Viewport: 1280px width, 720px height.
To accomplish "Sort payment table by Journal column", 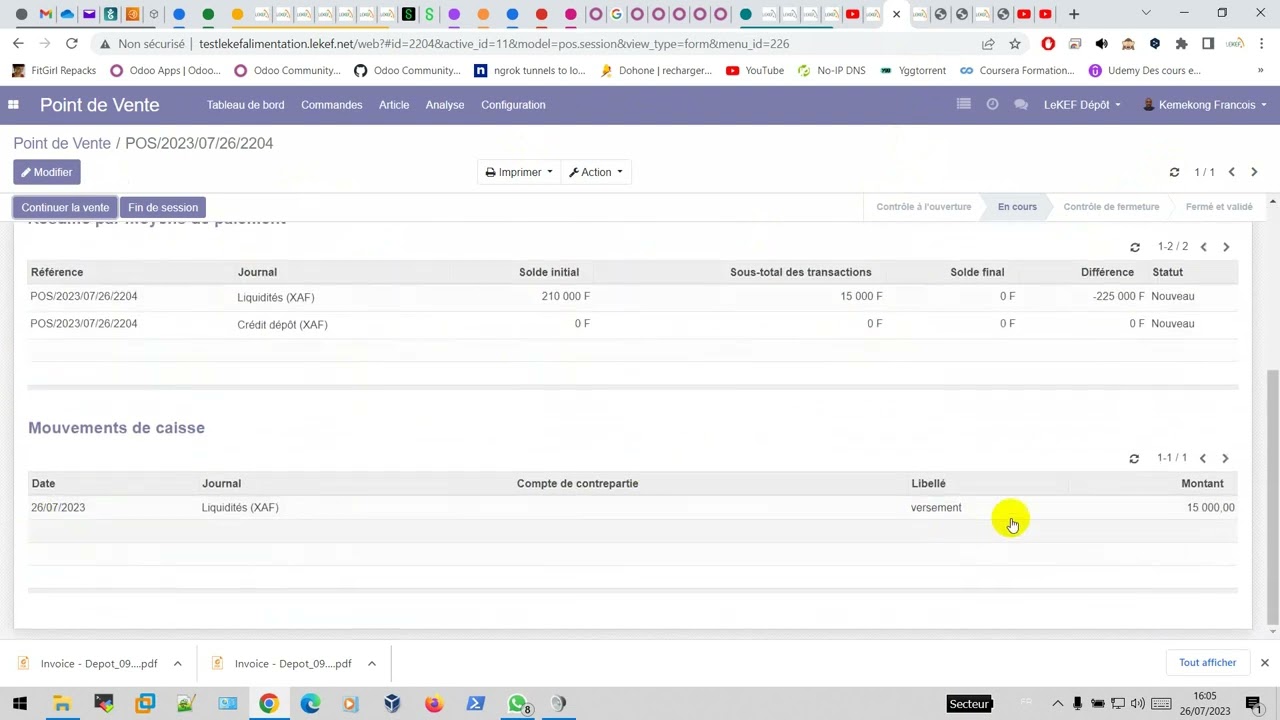I will (x=257, y=272).
